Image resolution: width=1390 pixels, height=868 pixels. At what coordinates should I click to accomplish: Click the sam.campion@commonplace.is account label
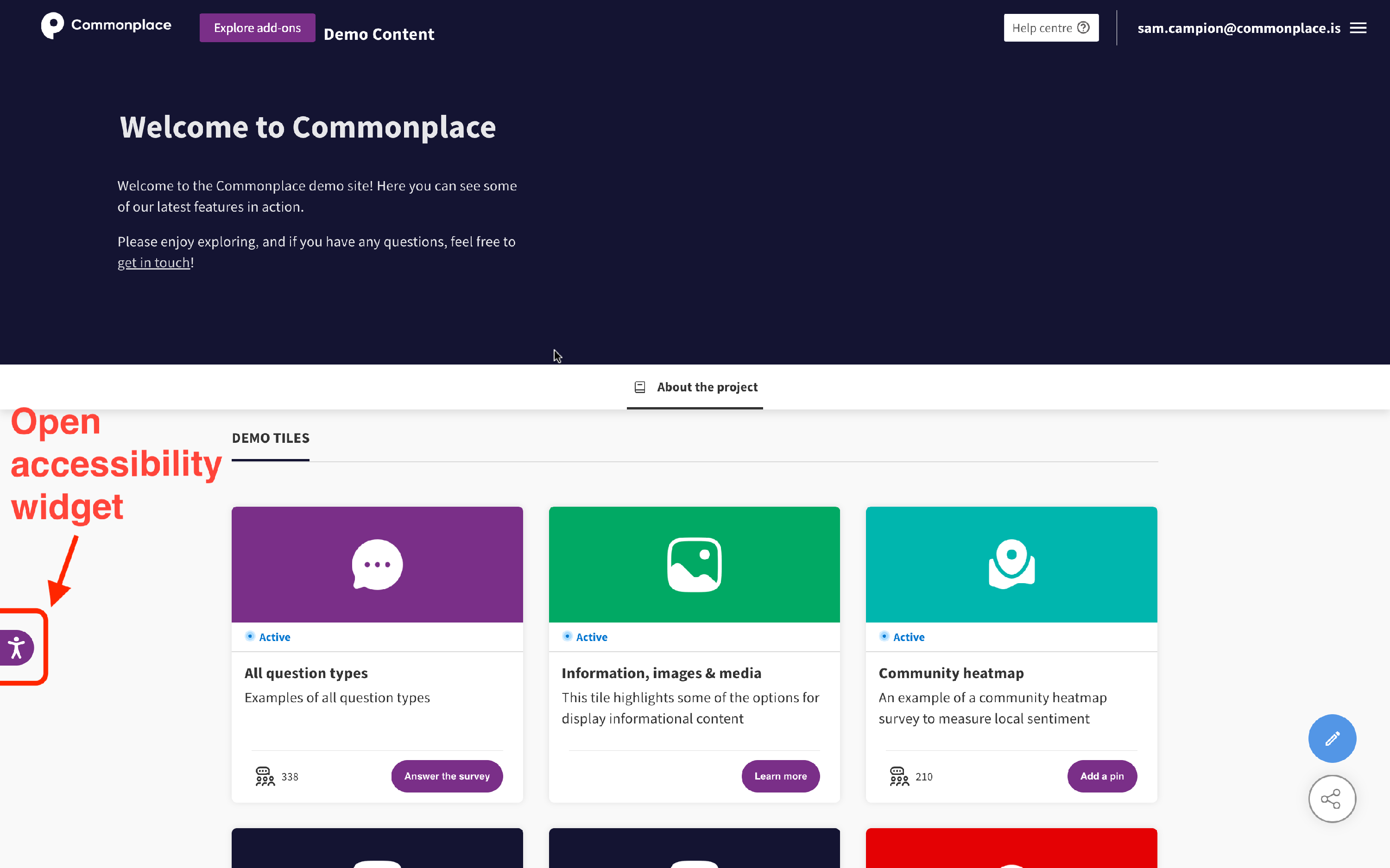[x=1238, y=27]
